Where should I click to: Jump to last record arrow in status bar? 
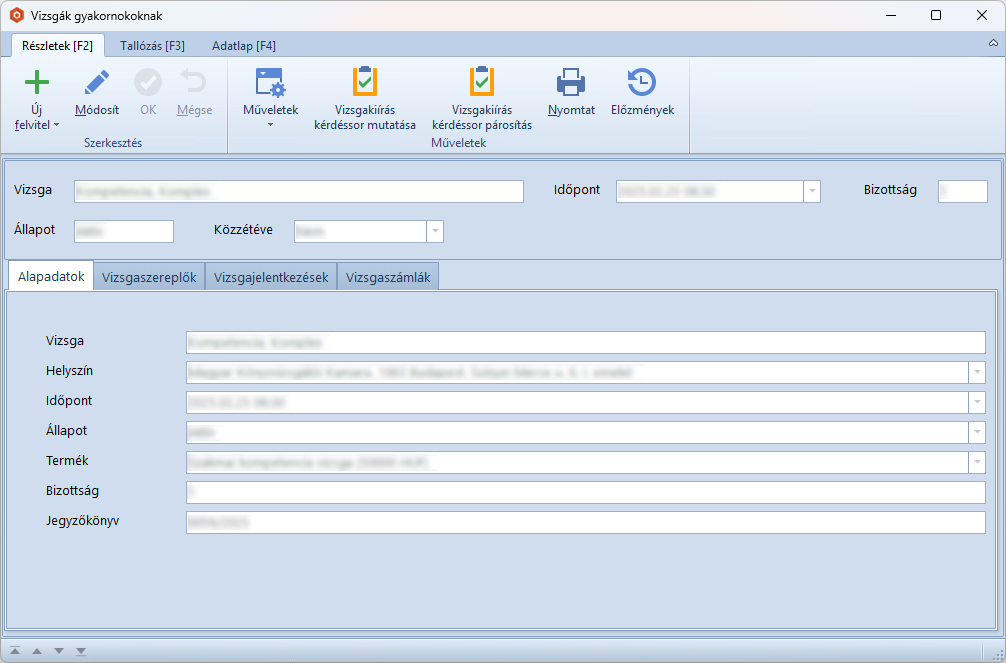(x=81, y=651)
